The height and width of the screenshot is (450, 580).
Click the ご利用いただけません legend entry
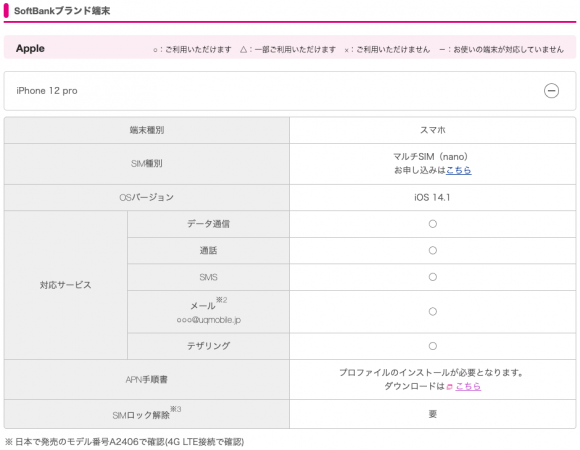point(387,50)
